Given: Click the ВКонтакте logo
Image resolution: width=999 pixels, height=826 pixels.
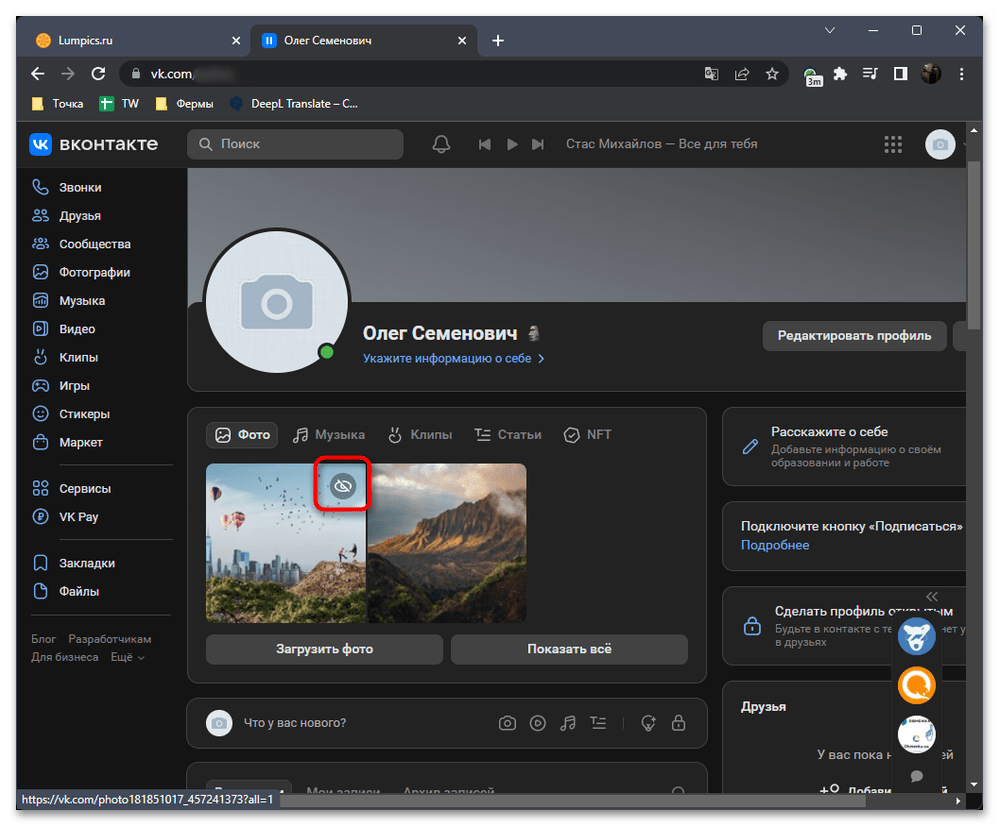Looking at the screenshot, I should tap(94, 144).
